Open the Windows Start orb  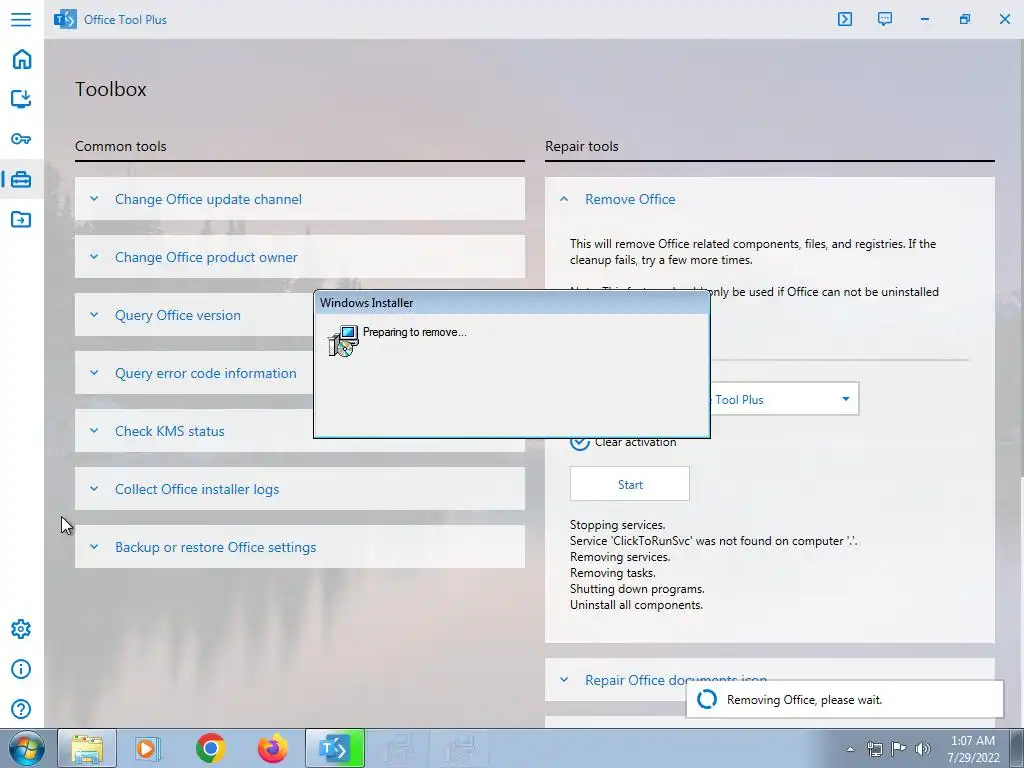26,748
